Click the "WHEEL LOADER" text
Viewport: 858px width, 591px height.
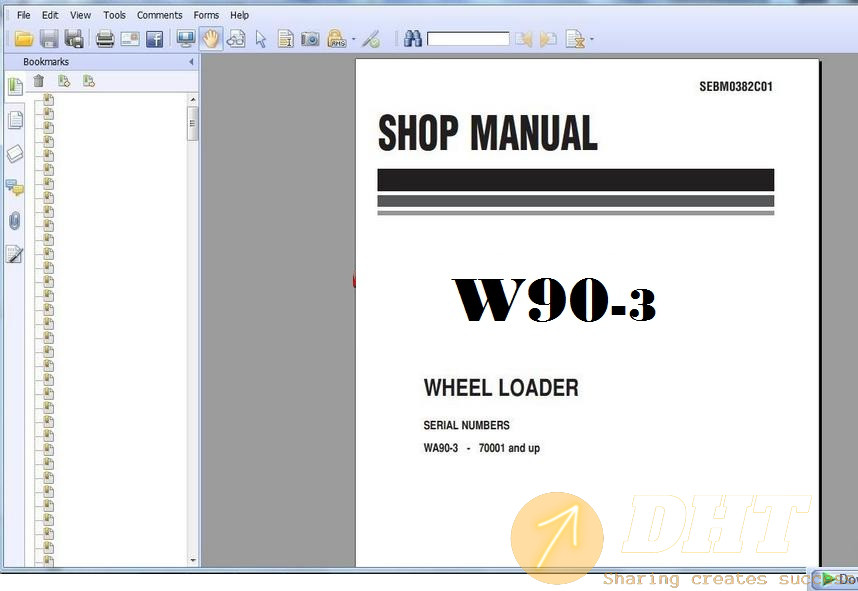pos(501,388)
